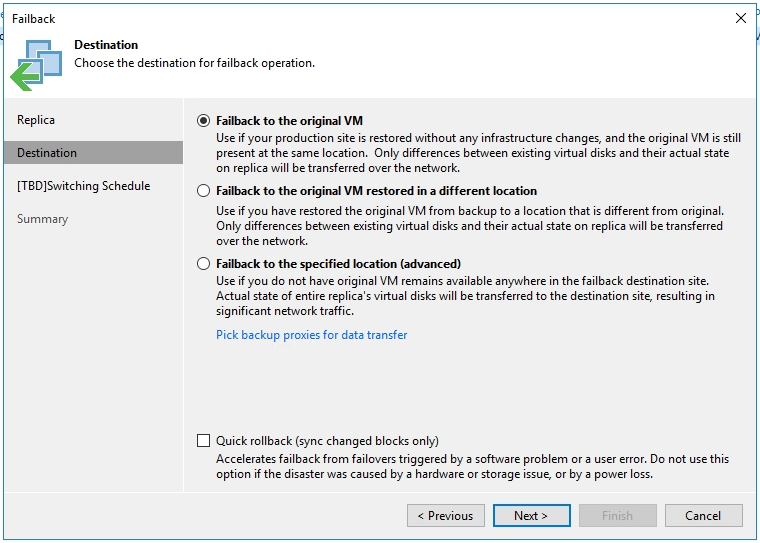This screenshot has height=543, width=760.
Task: Click the greyed-out Finish button
Action: click(618, 515)
